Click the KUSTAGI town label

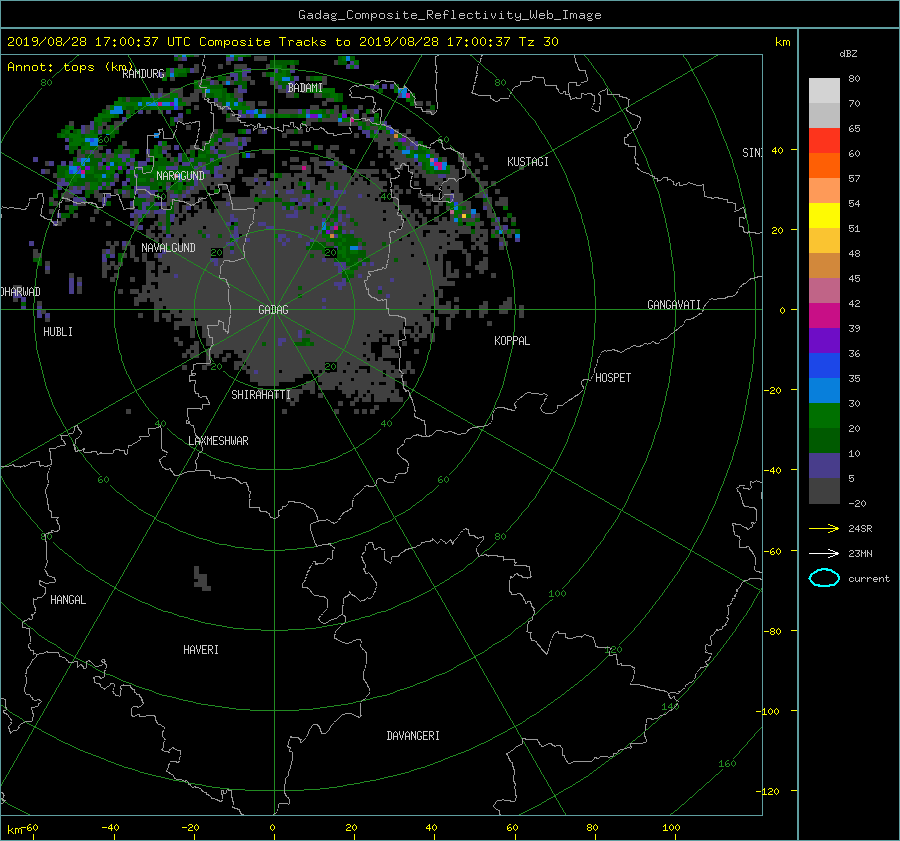click(527, 162)
